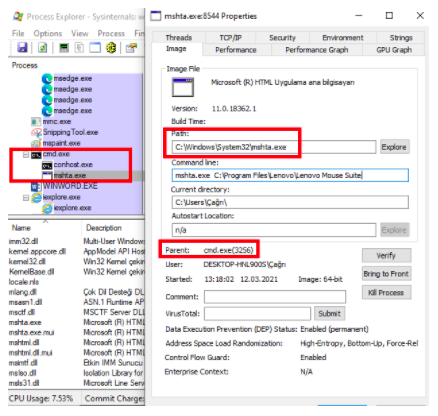This screenshot has width=438, height=416.
Task: Switch to the Performance tab
Action: click(x=236, y=50)
